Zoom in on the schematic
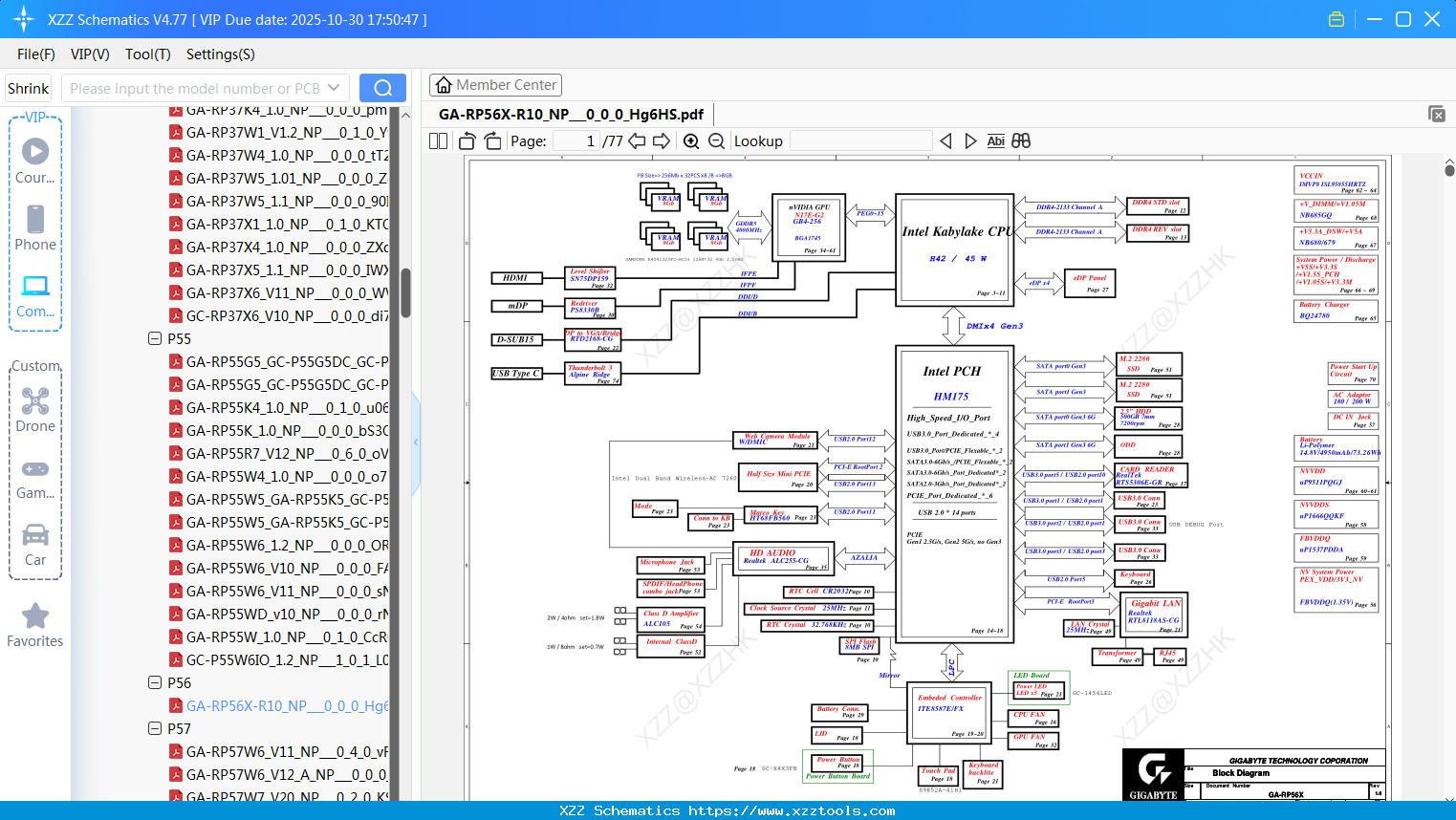This screenshot has height=820, width=1456. click(691, 141)
